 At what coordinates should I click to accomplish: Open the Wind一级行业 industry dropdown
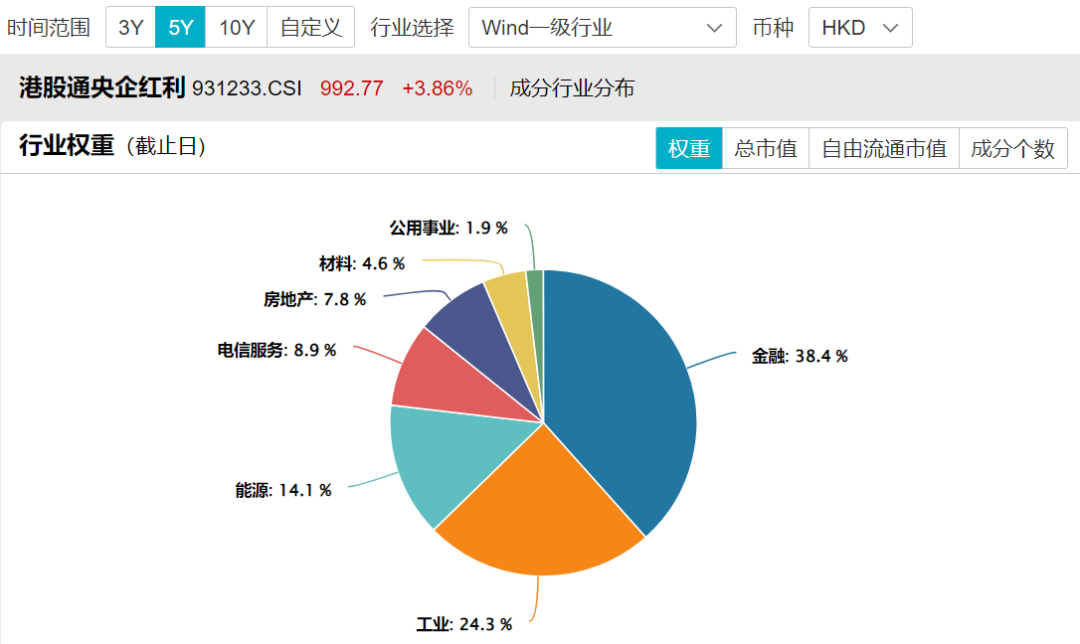602,28
